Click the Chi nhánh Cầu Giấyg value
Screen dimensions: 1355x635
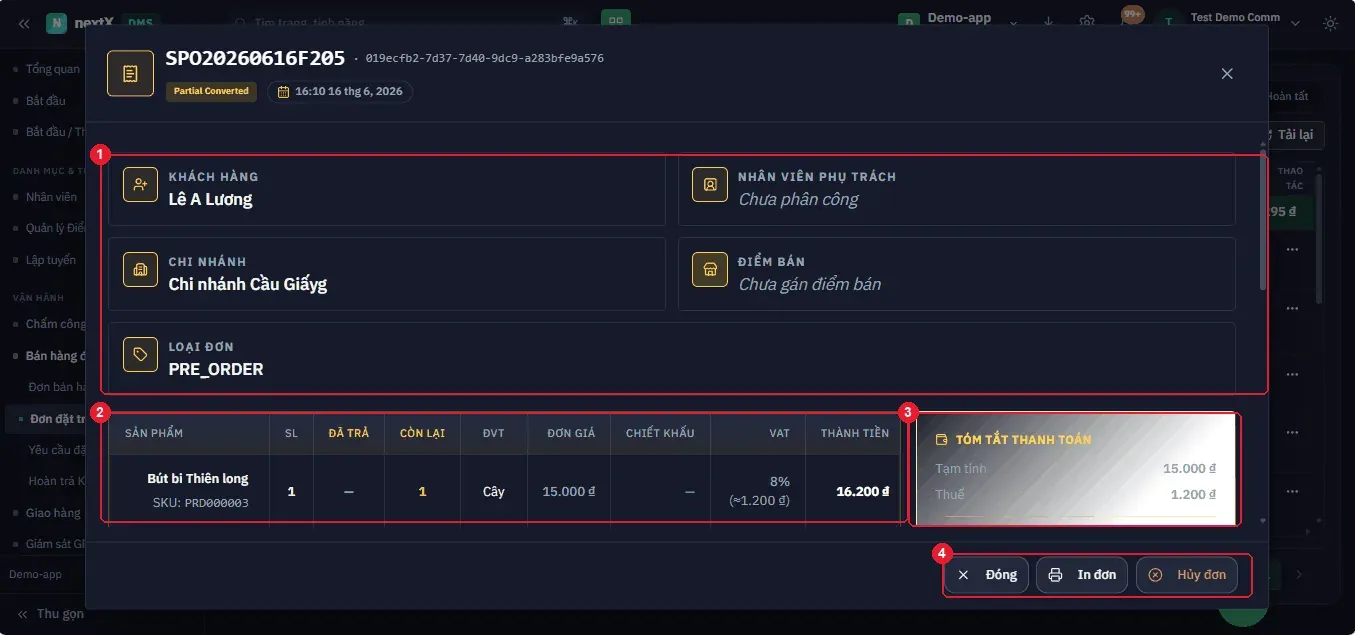coord(247,284)
